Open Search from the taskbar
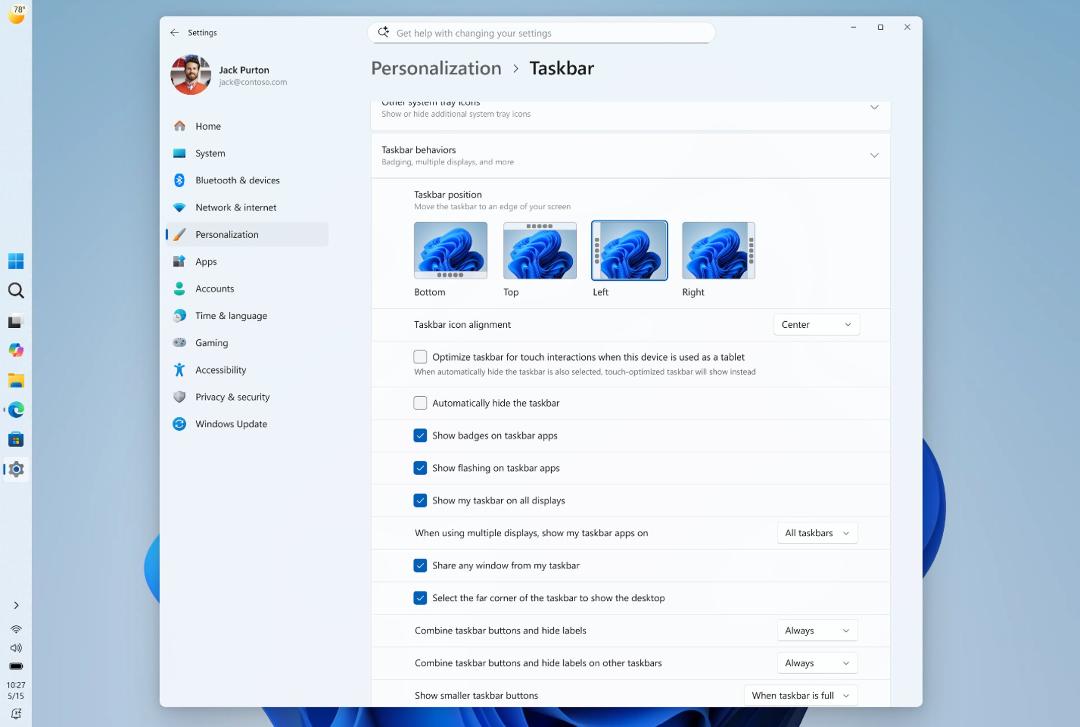 pyautogui.click(x=16, y=291)
